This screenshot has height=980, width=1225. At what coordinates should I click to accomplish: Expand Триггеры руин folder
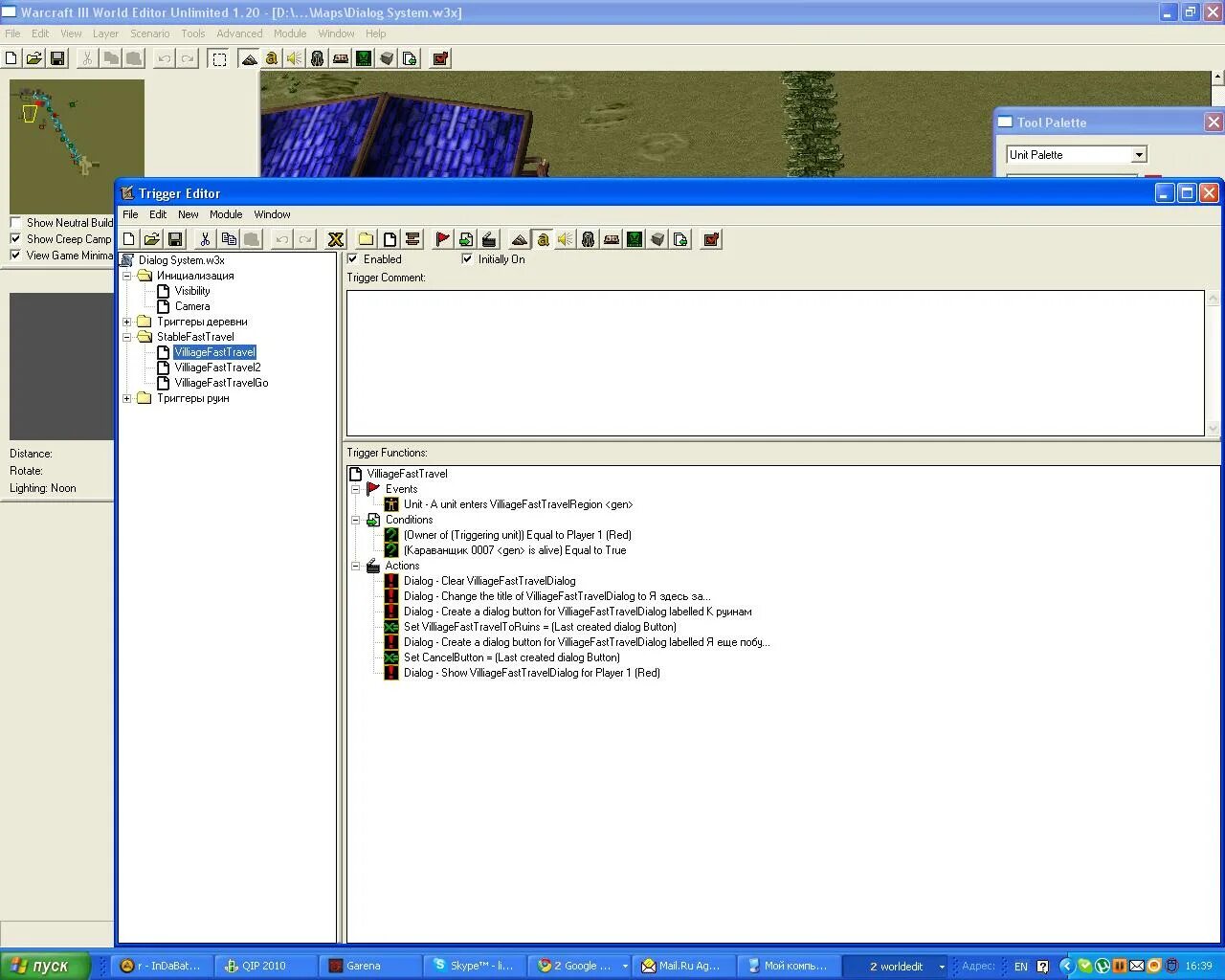click(x=126, y=398)
